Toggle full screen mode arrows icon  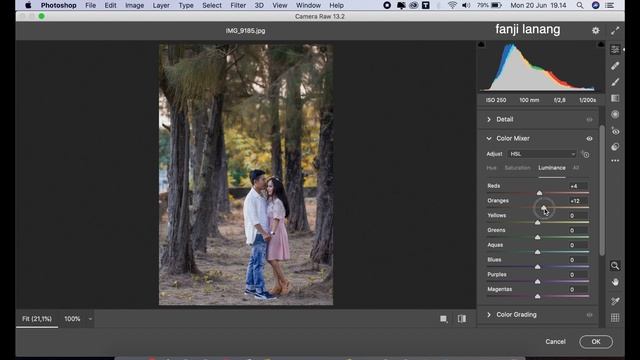click(x=615, y=31)
